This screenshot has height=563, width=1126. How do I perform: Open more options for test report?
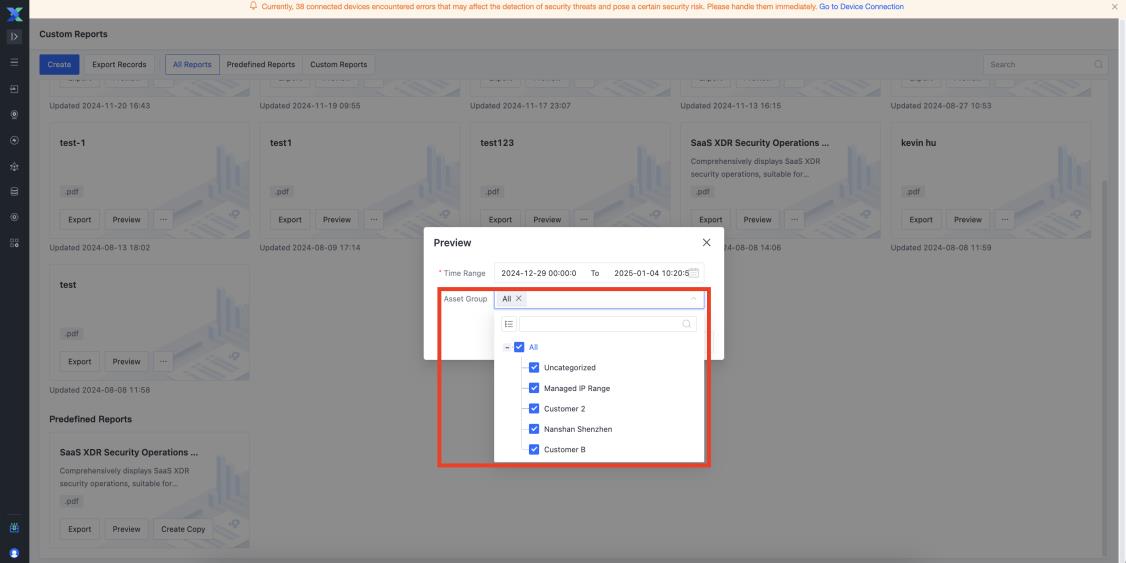coord(163,362)
